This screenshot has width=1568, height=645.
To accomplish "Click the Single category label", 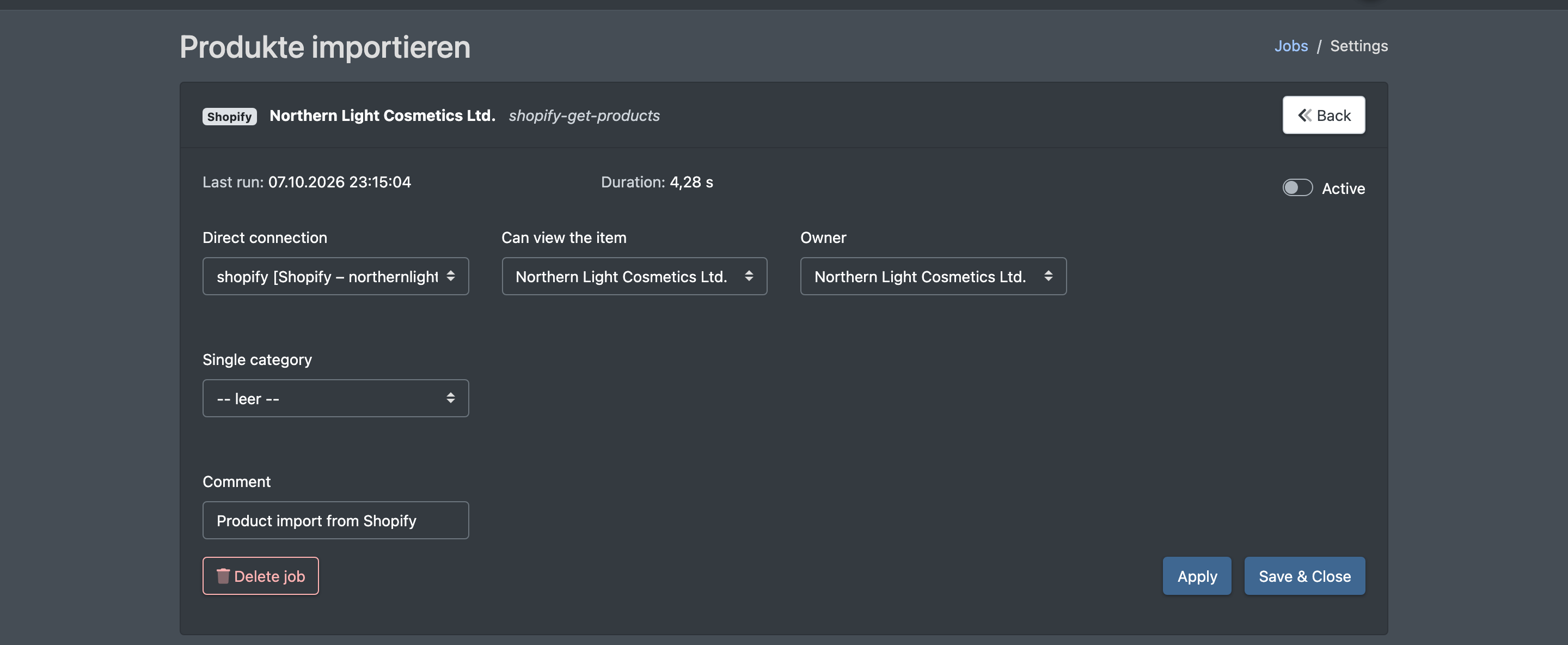I will click(x=257, y=360).
